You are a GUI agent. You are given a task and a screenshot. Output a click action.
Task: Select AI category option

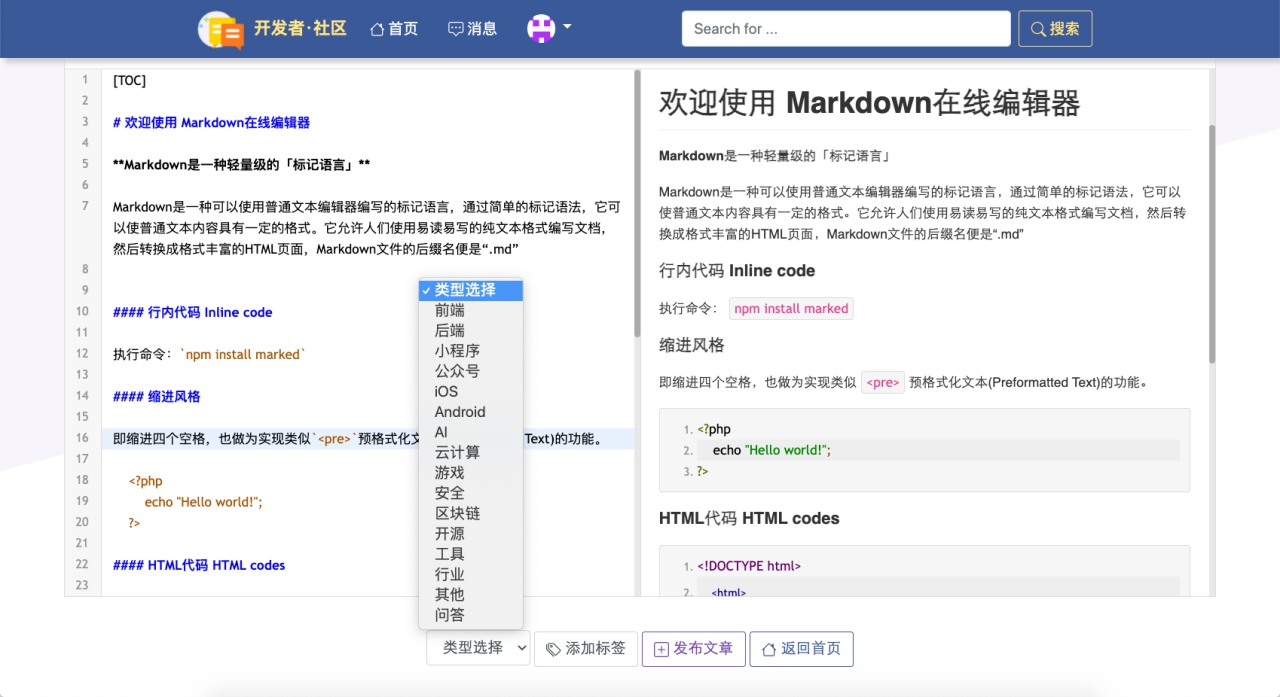coord(471,432)
